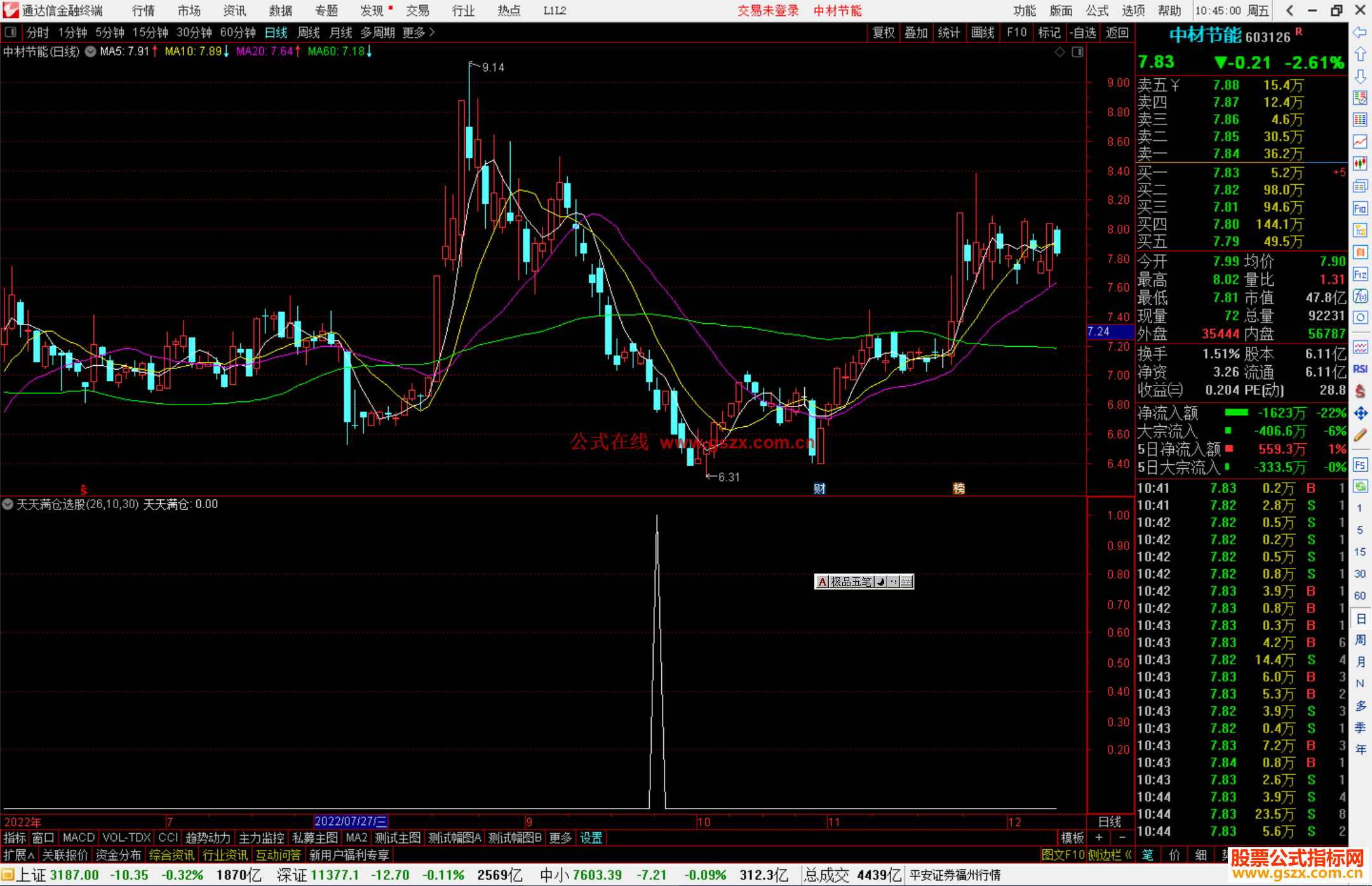Open the 行情 menu
Image resolution: width=1372 pixels, height=886 pixels.
tap(144, 11)
